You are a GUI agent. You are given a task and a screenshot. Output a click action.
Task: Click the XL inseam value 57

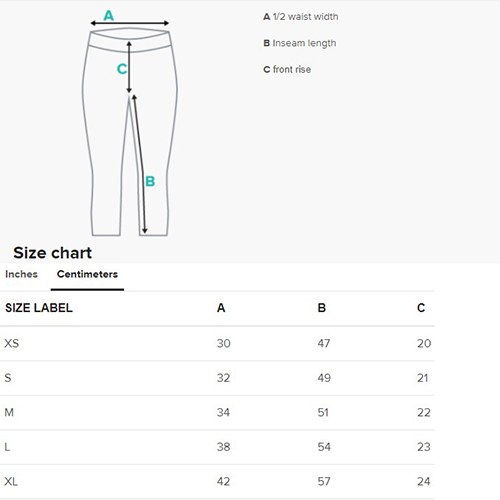tap(324, 481)
